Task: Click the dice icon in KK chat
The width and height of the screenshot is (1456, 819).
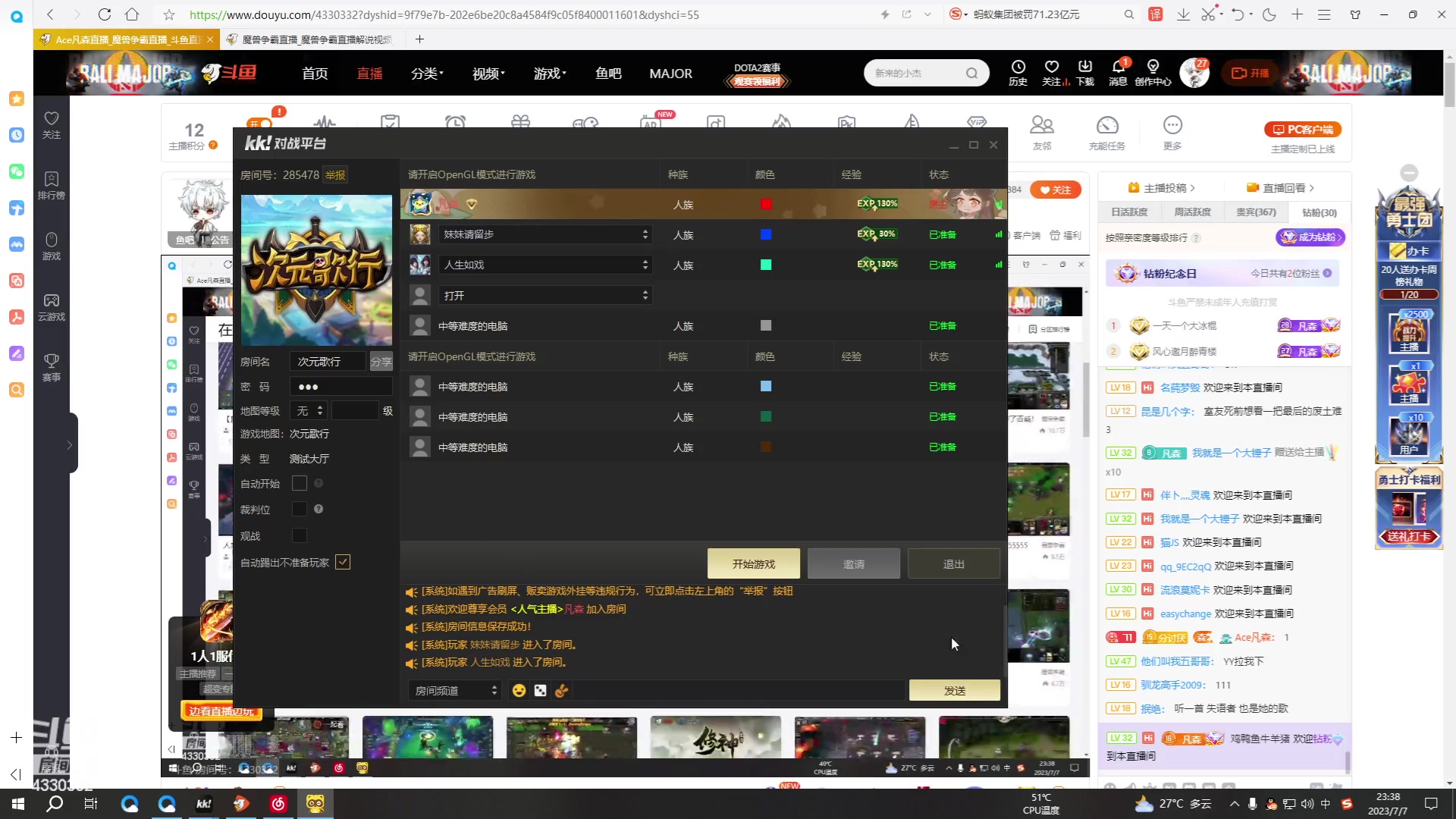Action: coord(540,690)
